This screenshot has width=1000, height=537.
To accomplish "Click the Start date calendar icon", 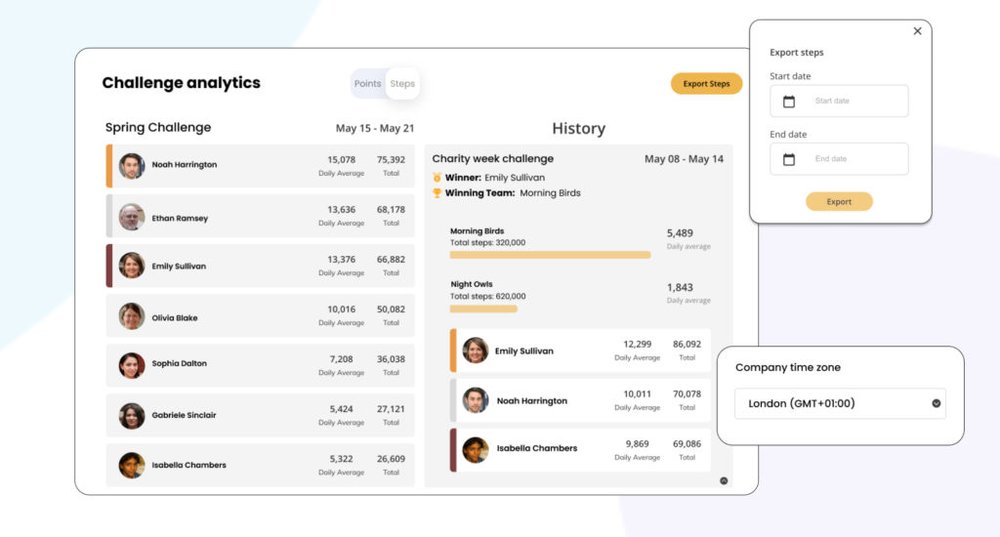I will pyautogui.click(x=789, y=101).
